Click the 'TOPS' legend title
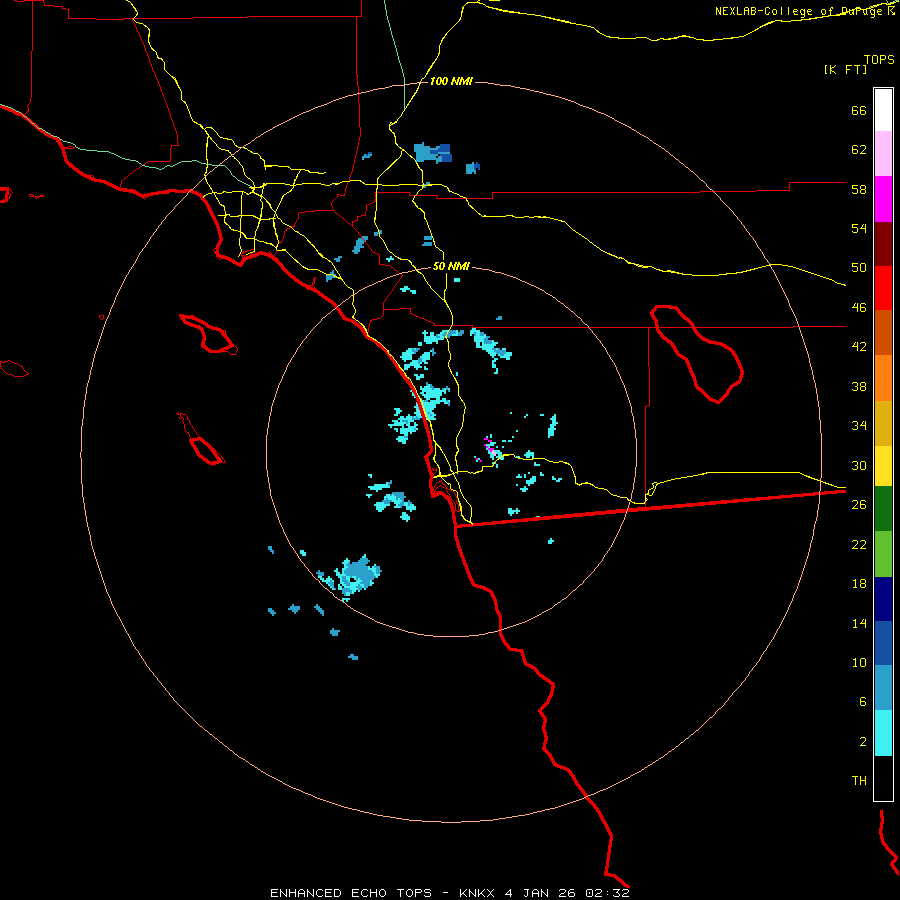The height and width of the screenshot is (900, 900). tap(879, 59)
